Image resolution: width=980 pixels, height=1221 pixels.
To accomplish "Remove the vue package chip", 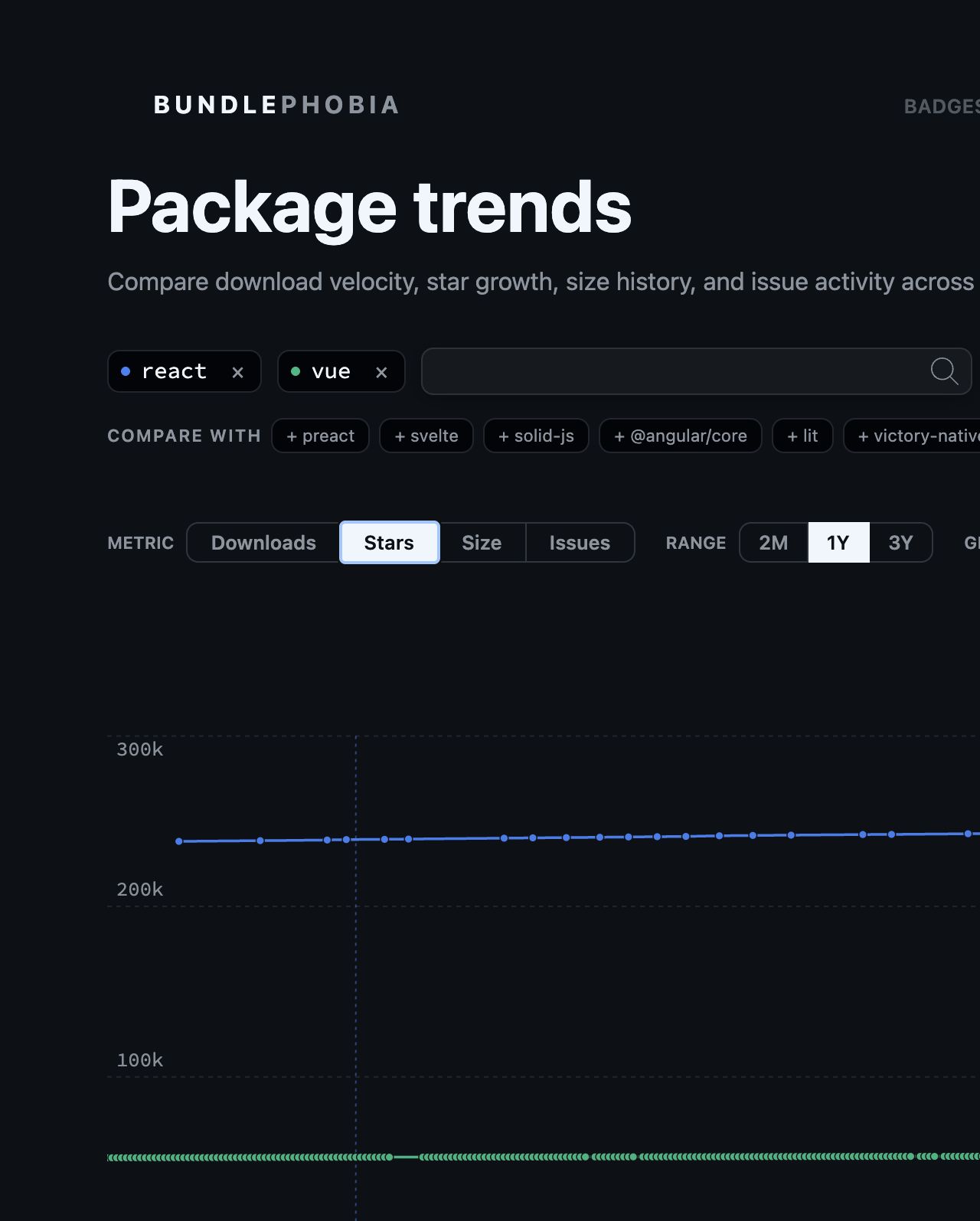I will 381,372.
